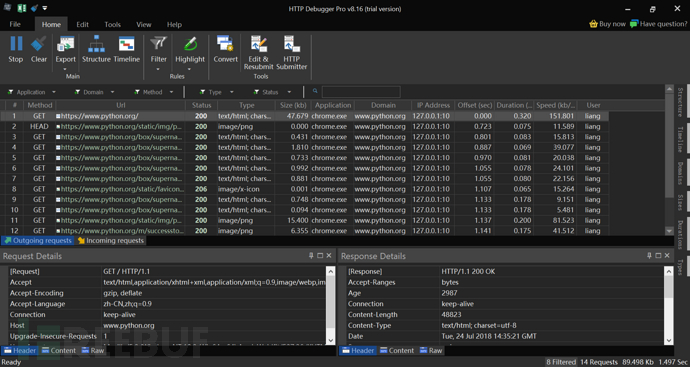Switch to the Home ribbon tab

(x=51, y=24)
